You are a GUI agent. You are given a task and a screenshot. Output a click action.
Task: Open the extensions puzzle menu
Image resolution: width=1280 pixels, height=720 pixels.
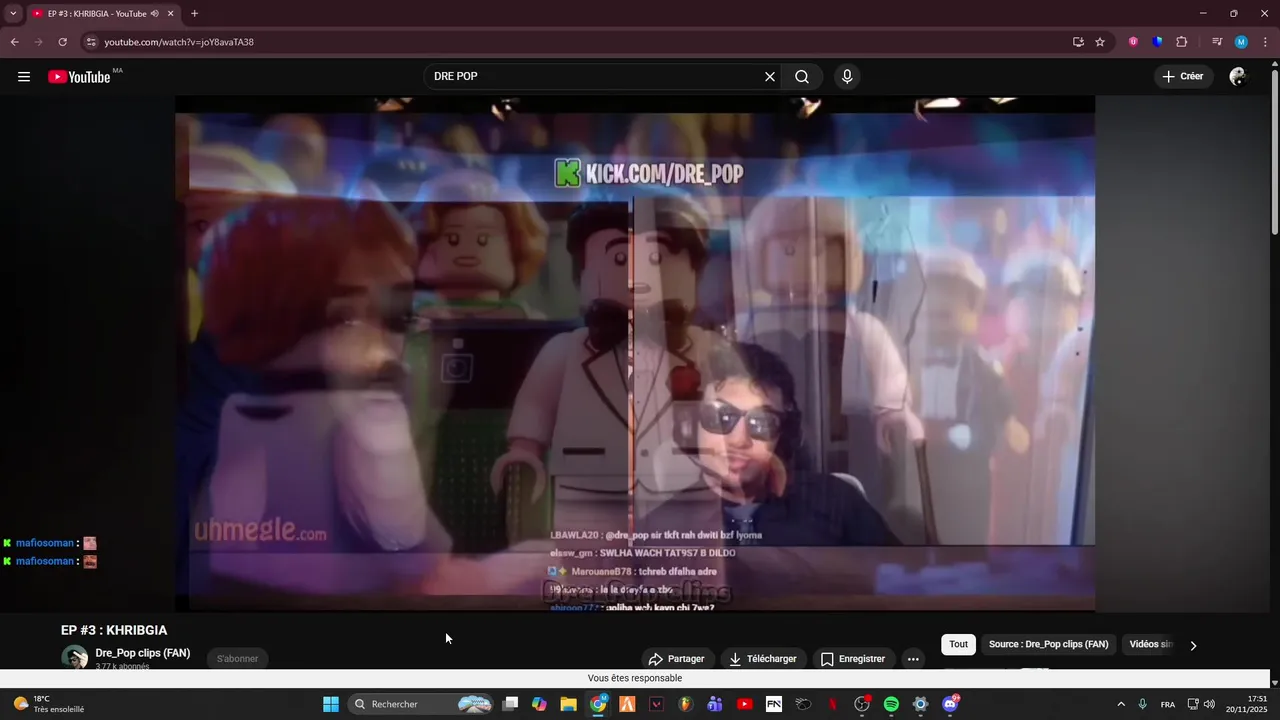[x=1182, y=42]
